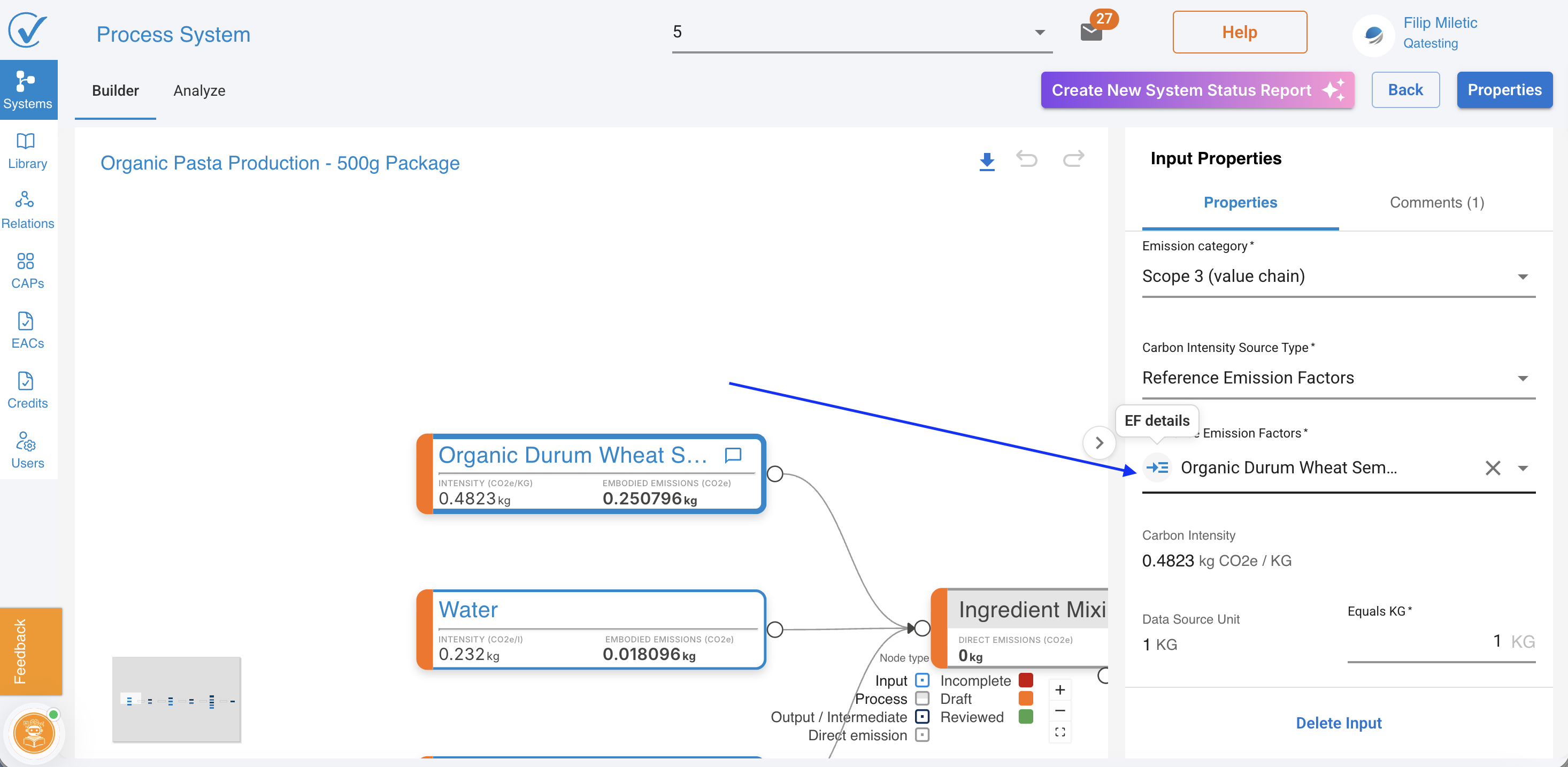Screen dimensions: 1568x767
Task: Open the mail notifications icon
Action: [x=1091, y=32]
